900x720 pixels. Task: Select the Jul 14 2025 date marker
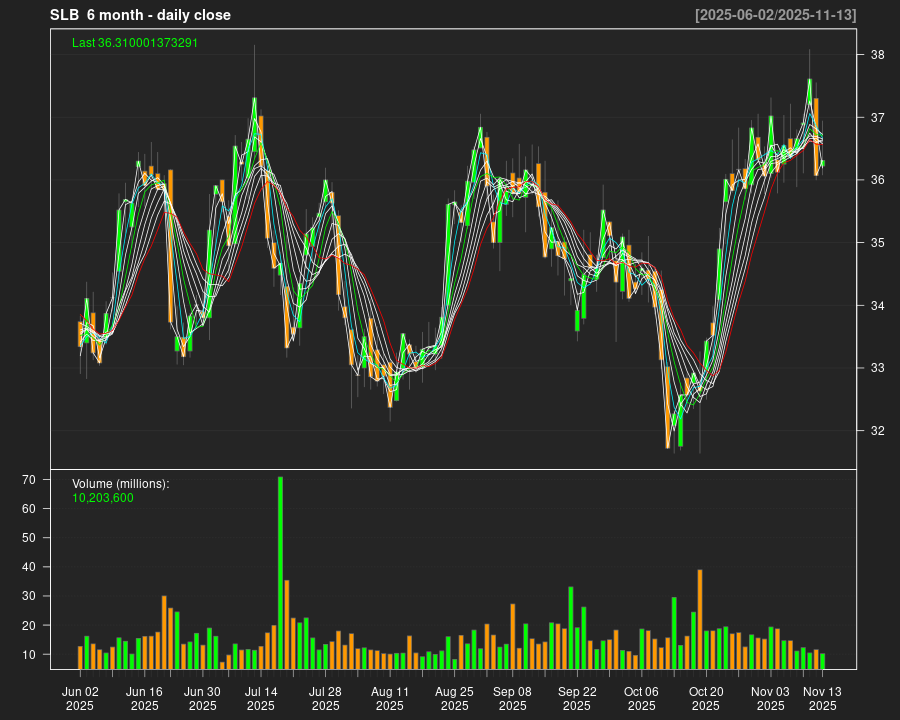coord(260,698)
